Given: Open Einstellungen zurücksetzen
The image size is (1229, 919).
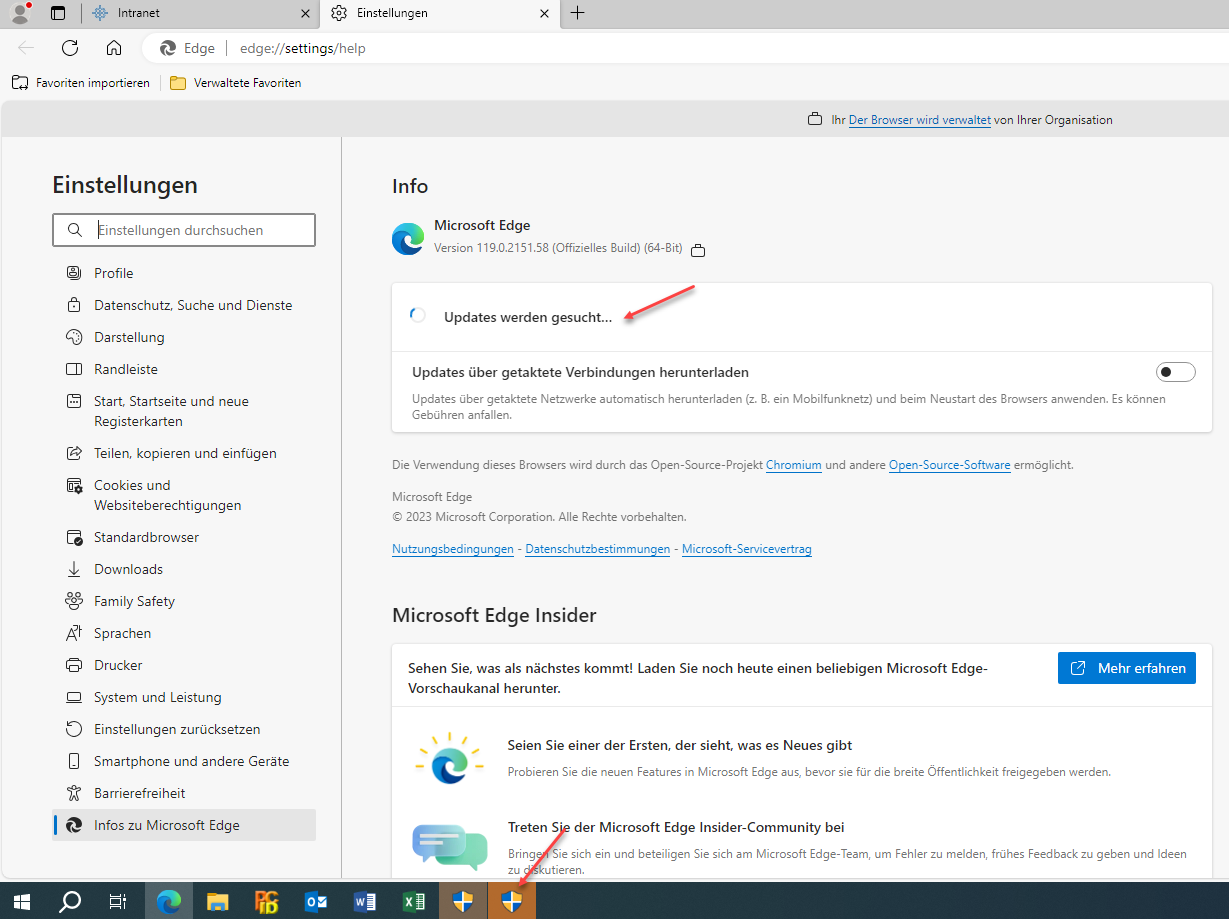Looking at the screenshot, I should point(184,729).
